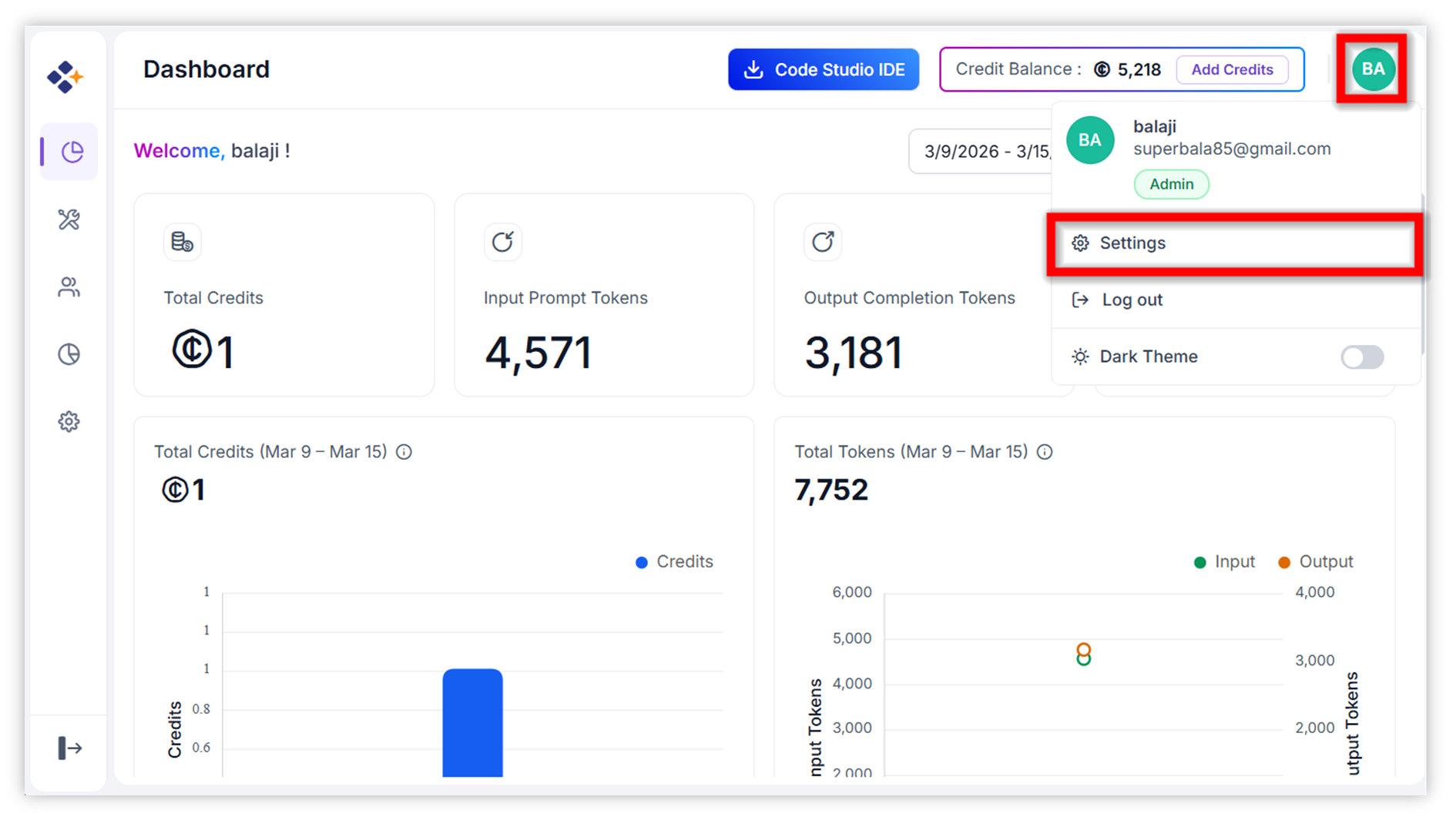This screenshot has width=1456, height=820.
Task: Open the gear settings sidebar icon
Action: tap(69, 421)
